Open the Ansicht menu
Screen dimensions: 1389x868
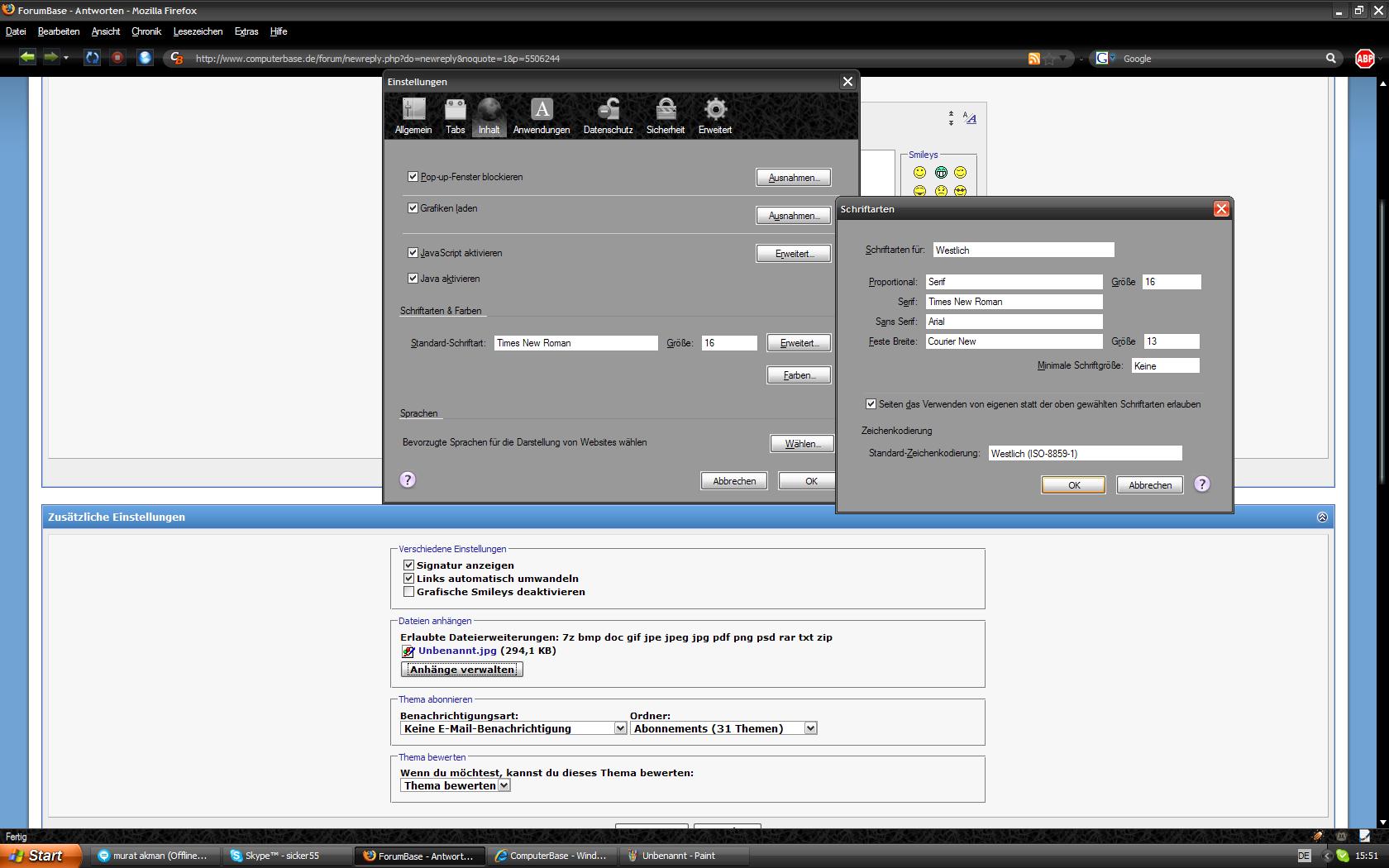(x=106, y=31)
